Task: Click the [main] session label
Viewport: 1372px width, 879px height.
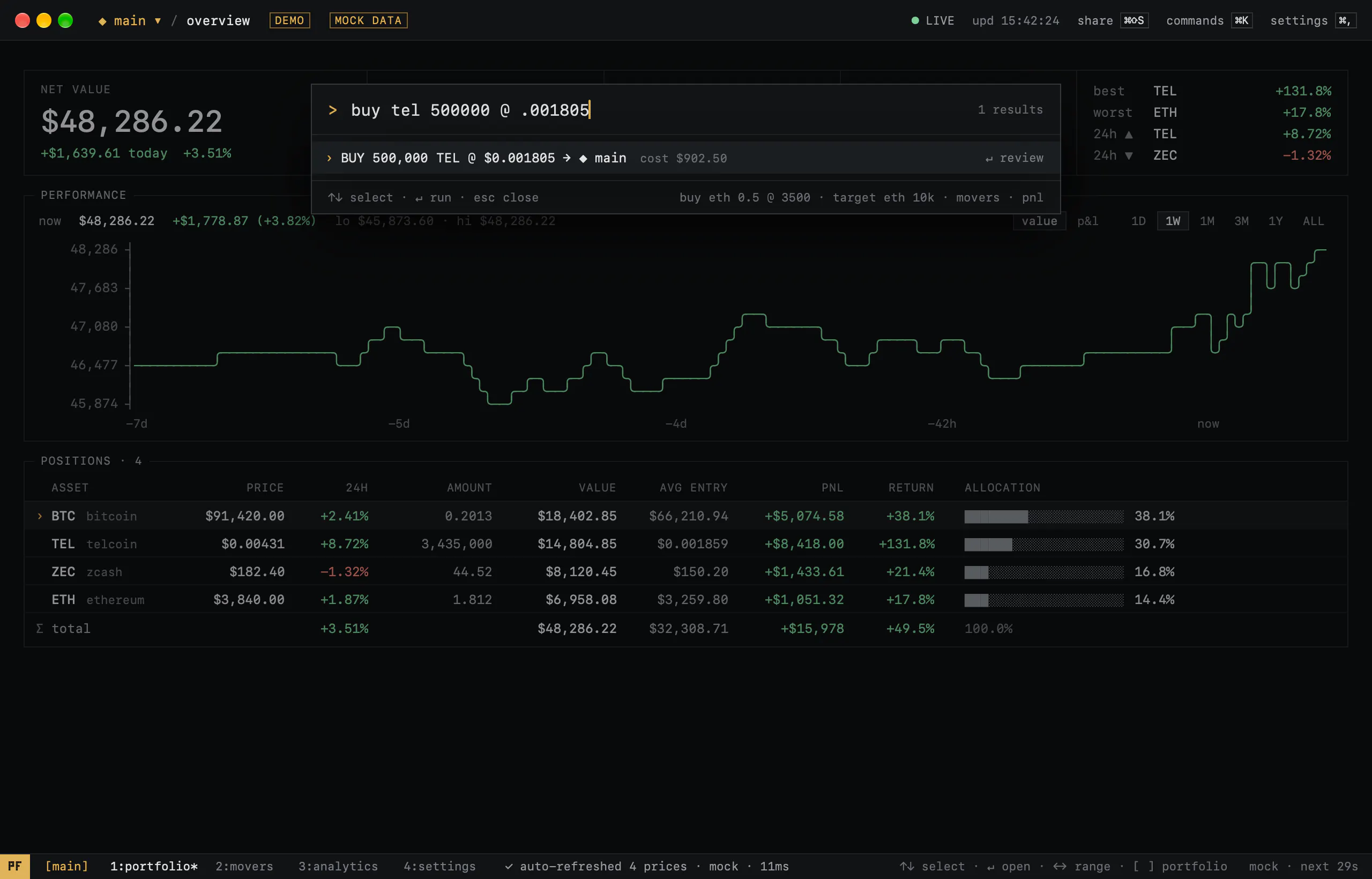Action: pyautogui.click(x=67, y=867)
